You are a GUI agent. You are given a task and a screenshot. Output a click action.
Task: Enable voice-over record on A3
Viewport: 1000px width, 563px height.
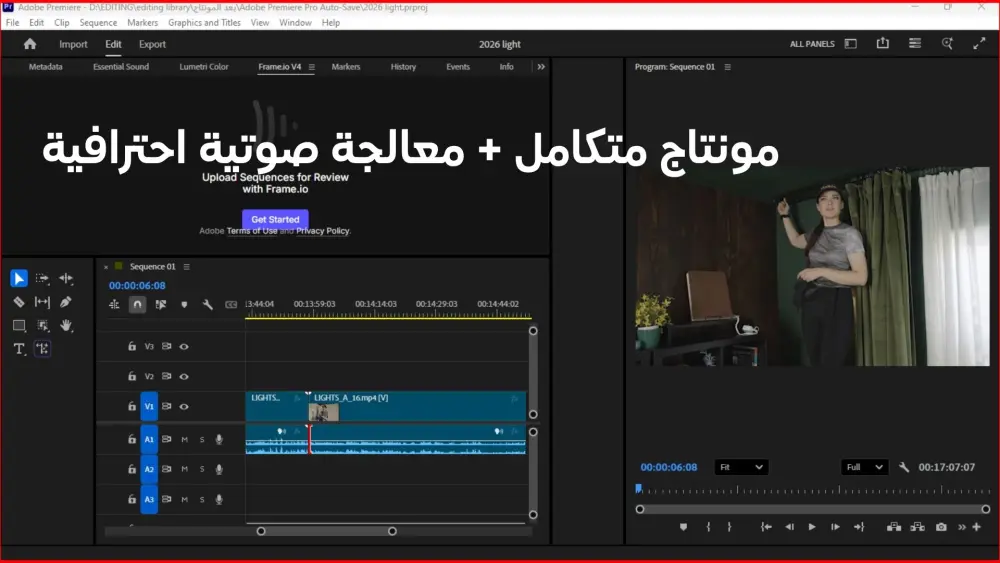pos(219,499)
